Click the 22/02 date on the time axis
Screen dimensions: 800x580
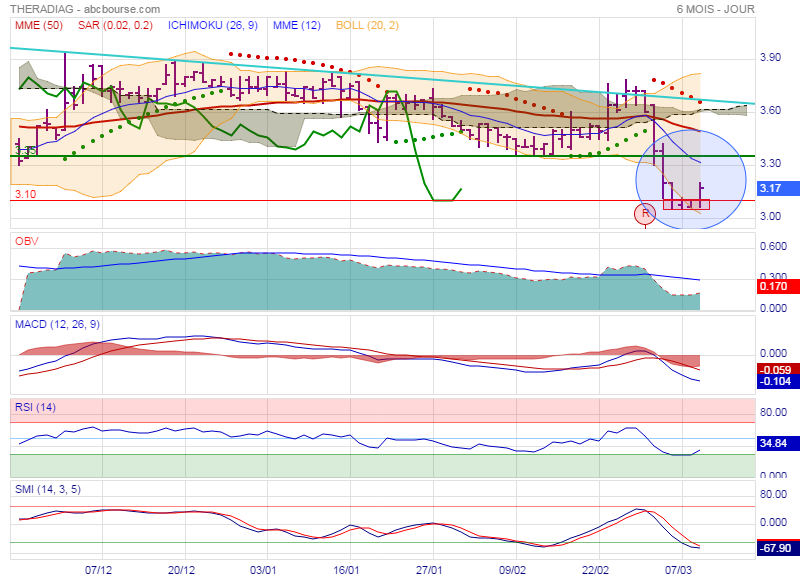coord(595,570)
